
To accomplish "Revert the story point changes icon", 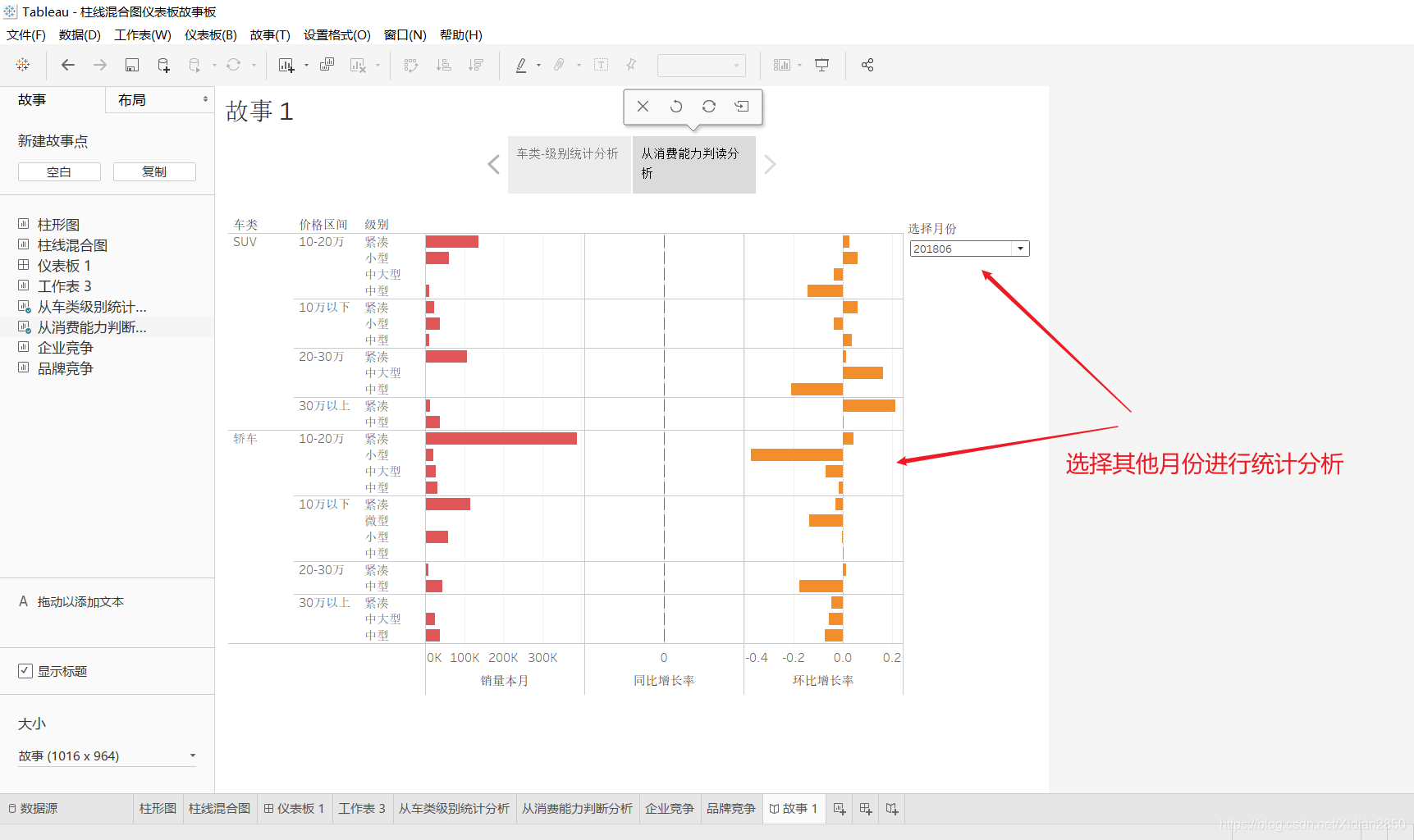I will click(x=676, y=107).
